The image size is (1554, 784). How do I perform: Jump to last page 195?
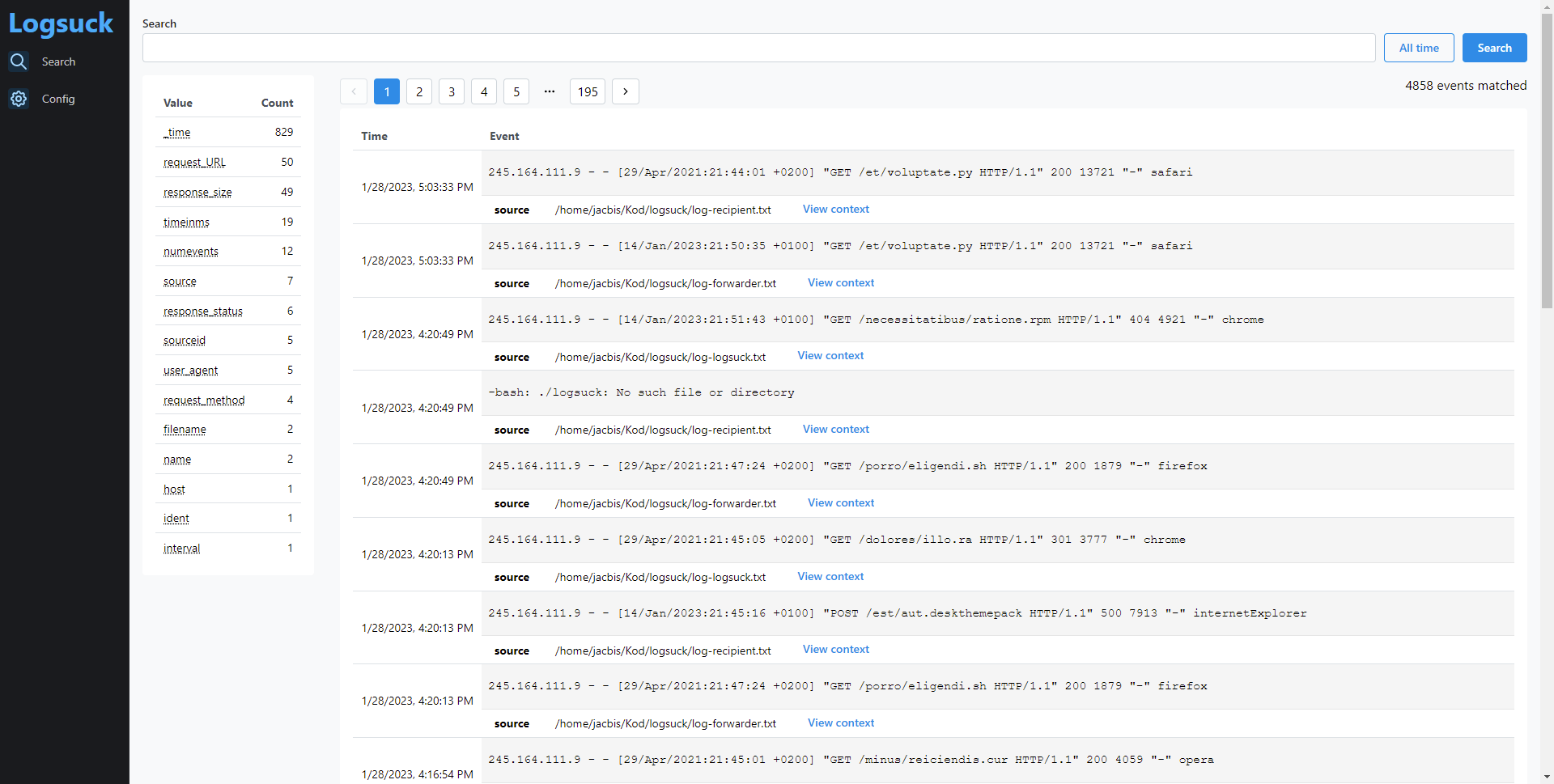click(x=588, y=91)
